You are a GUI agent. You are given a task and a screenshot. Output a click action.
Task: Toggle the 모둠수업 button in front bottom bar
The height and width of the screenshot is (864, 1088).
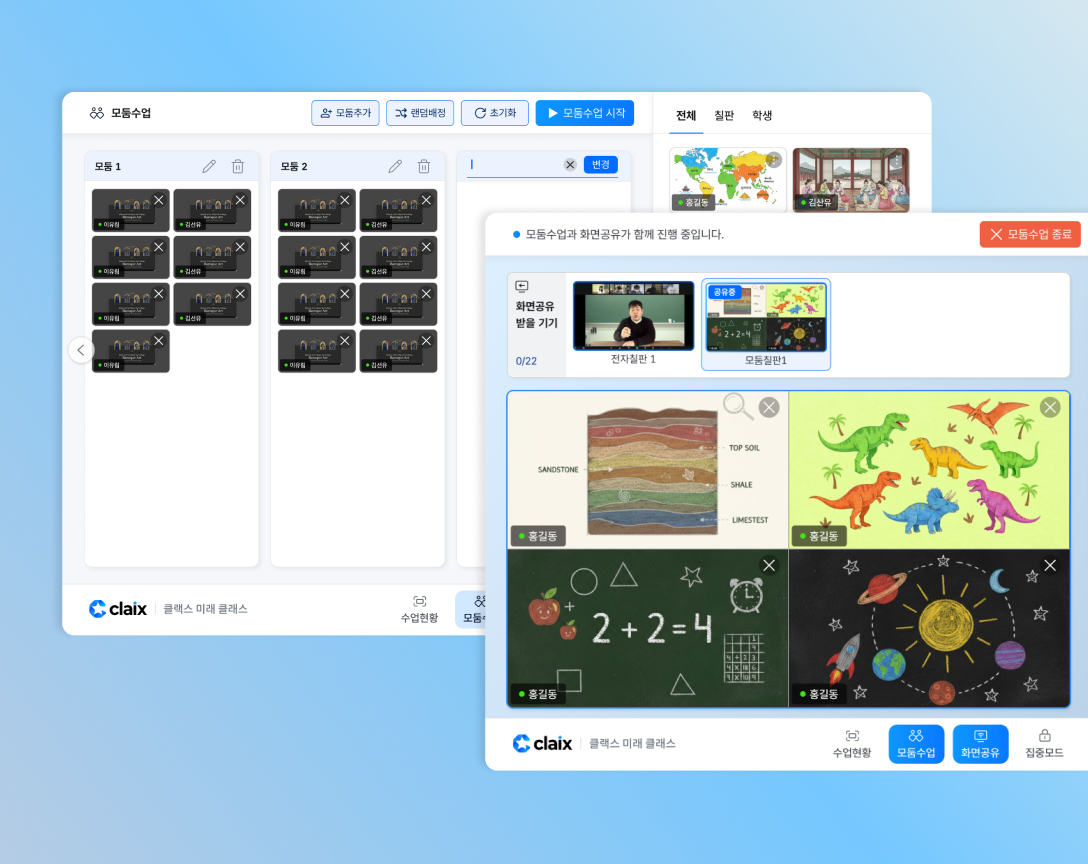point(916,744)
